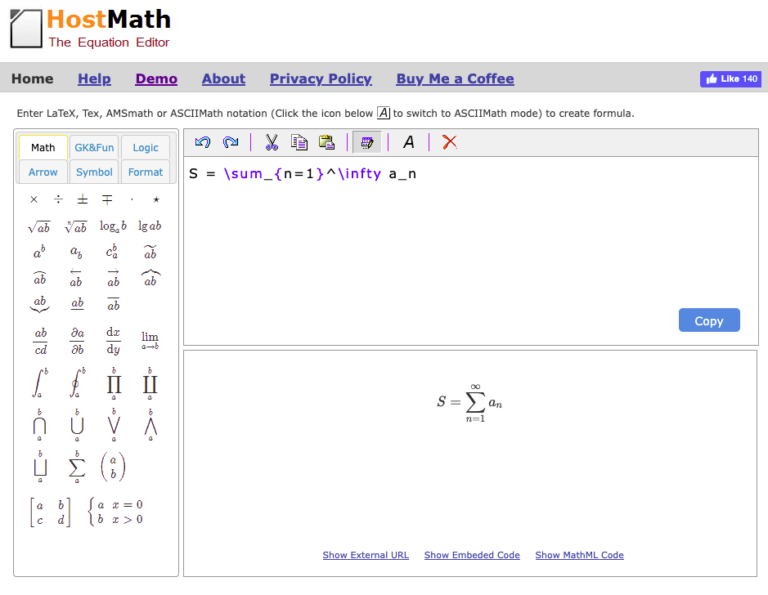Insert the 2x2 matrix template
This screenshot has width=768, height=595.
[50, 512]
